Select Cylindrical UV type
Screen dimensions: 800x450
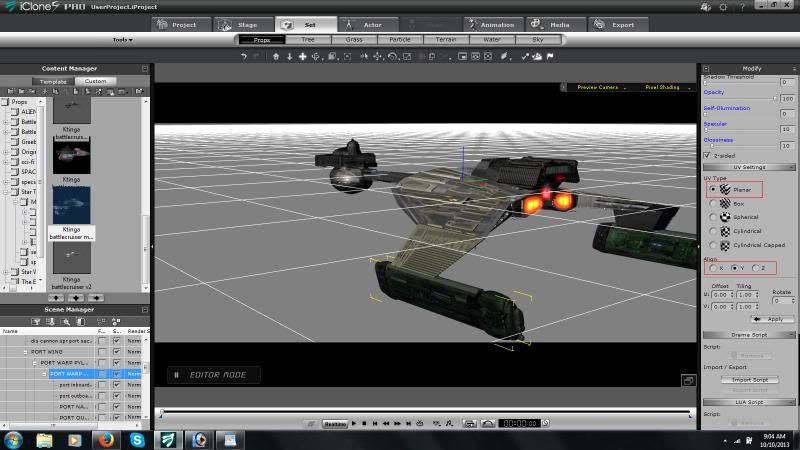(713, 231)
